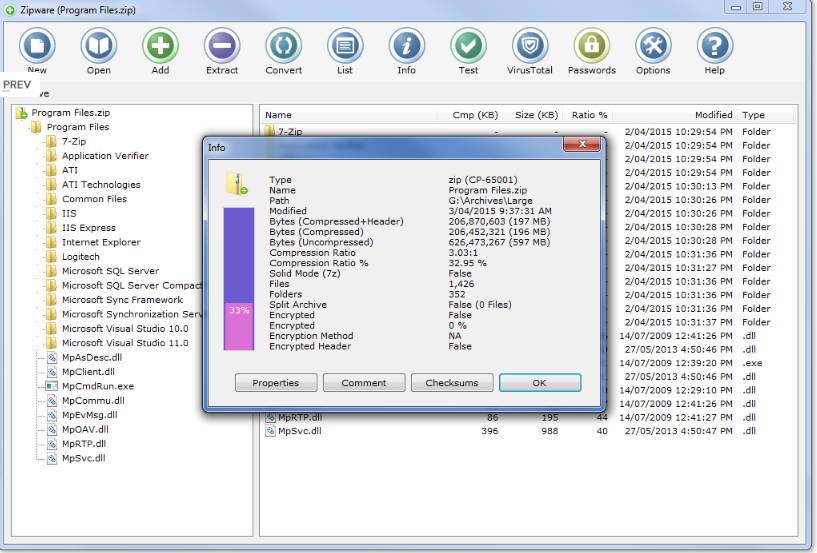Open the Options tools icon
Viewport: 817px width, 553px height.
(653, 46)
